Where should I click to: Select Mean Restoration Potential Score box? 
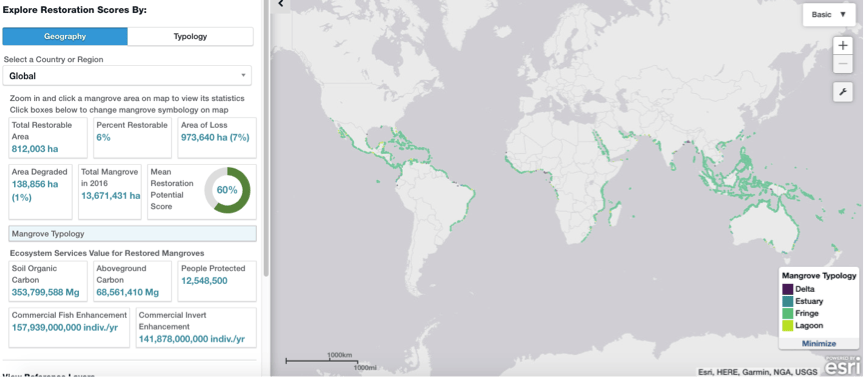click(x=202, y=191)
